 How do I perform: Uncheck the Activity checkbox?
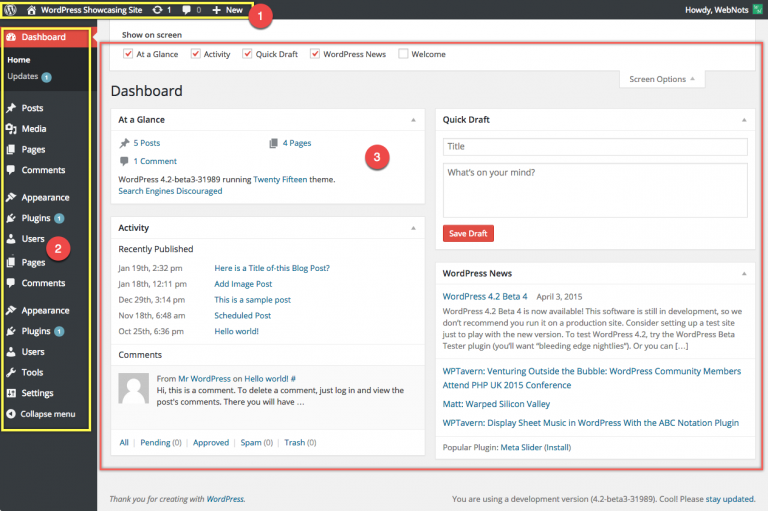coord(195,54)
